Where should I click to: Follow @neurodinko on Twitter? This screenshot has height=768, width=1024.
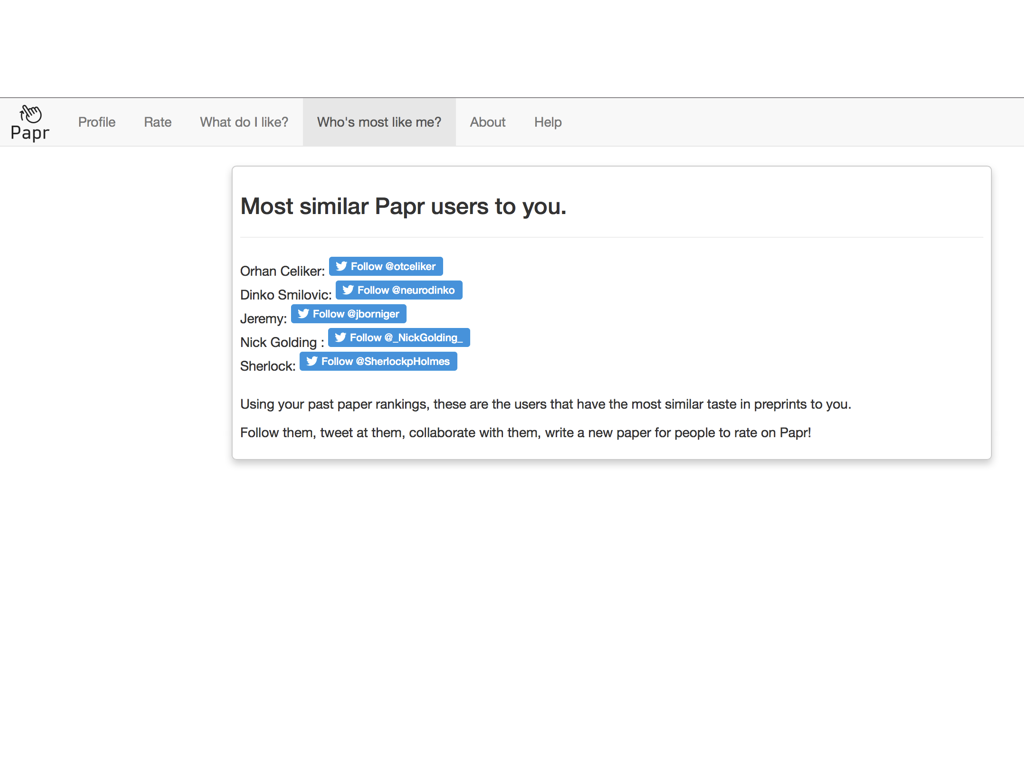click(x=399, y=290)
